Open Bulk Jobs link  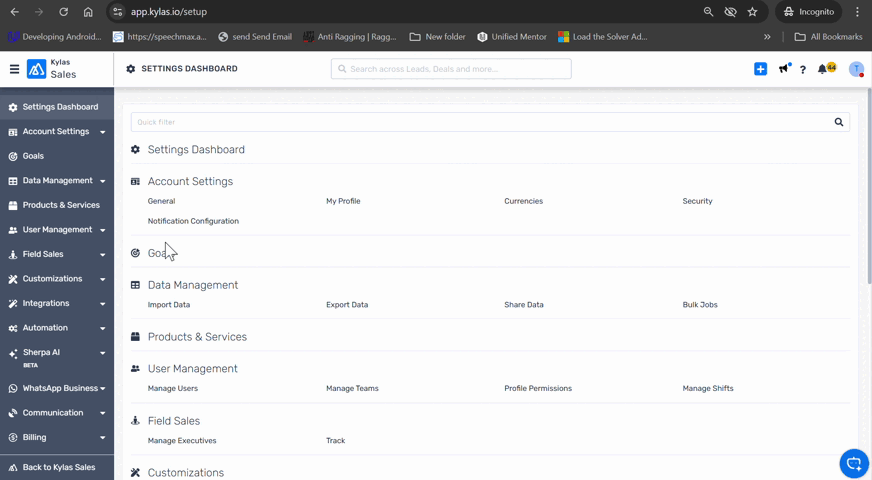click(700, 305)
